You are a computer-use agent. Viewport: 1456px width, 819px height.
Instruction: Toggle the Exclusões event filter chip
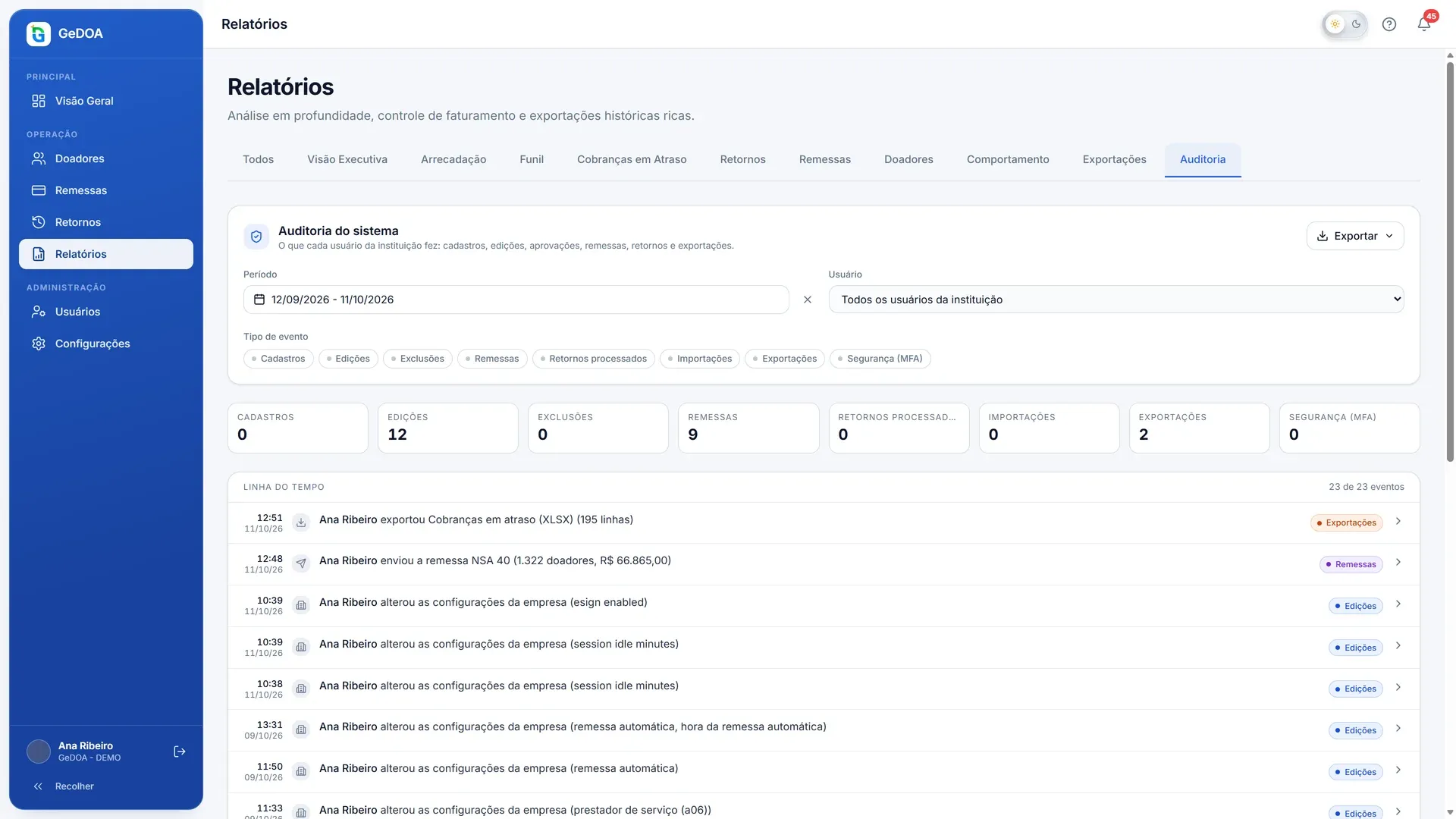418,359
